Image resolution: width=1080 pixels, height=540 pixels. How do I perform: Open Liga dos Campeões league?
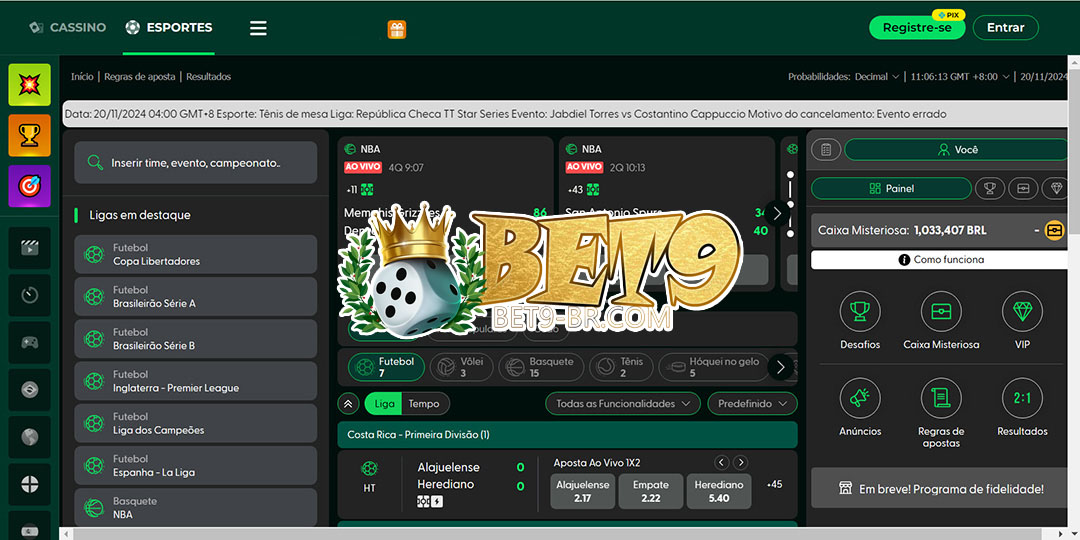196,423
